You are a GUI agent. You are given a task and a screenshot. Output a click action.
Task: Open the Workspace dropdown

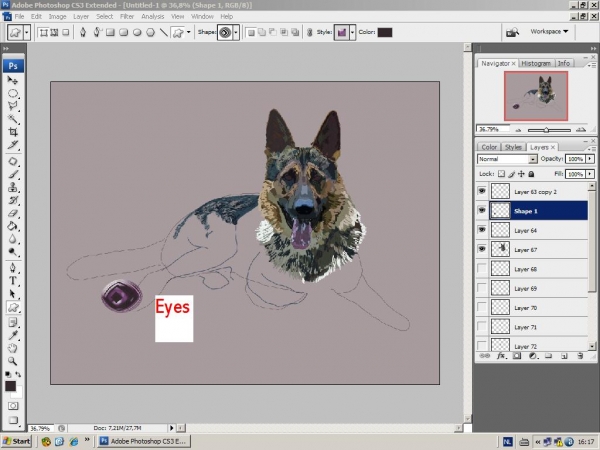coord(549,31)
